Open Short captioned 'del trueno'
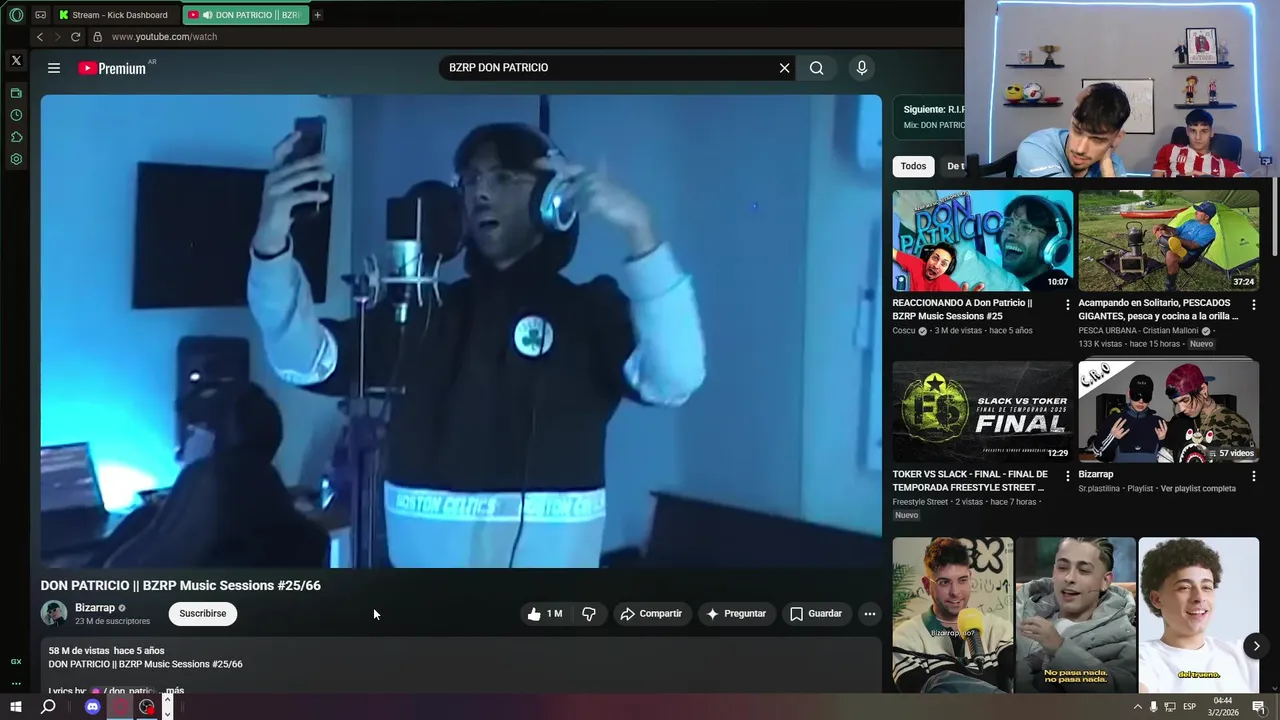 [1199, 615]
